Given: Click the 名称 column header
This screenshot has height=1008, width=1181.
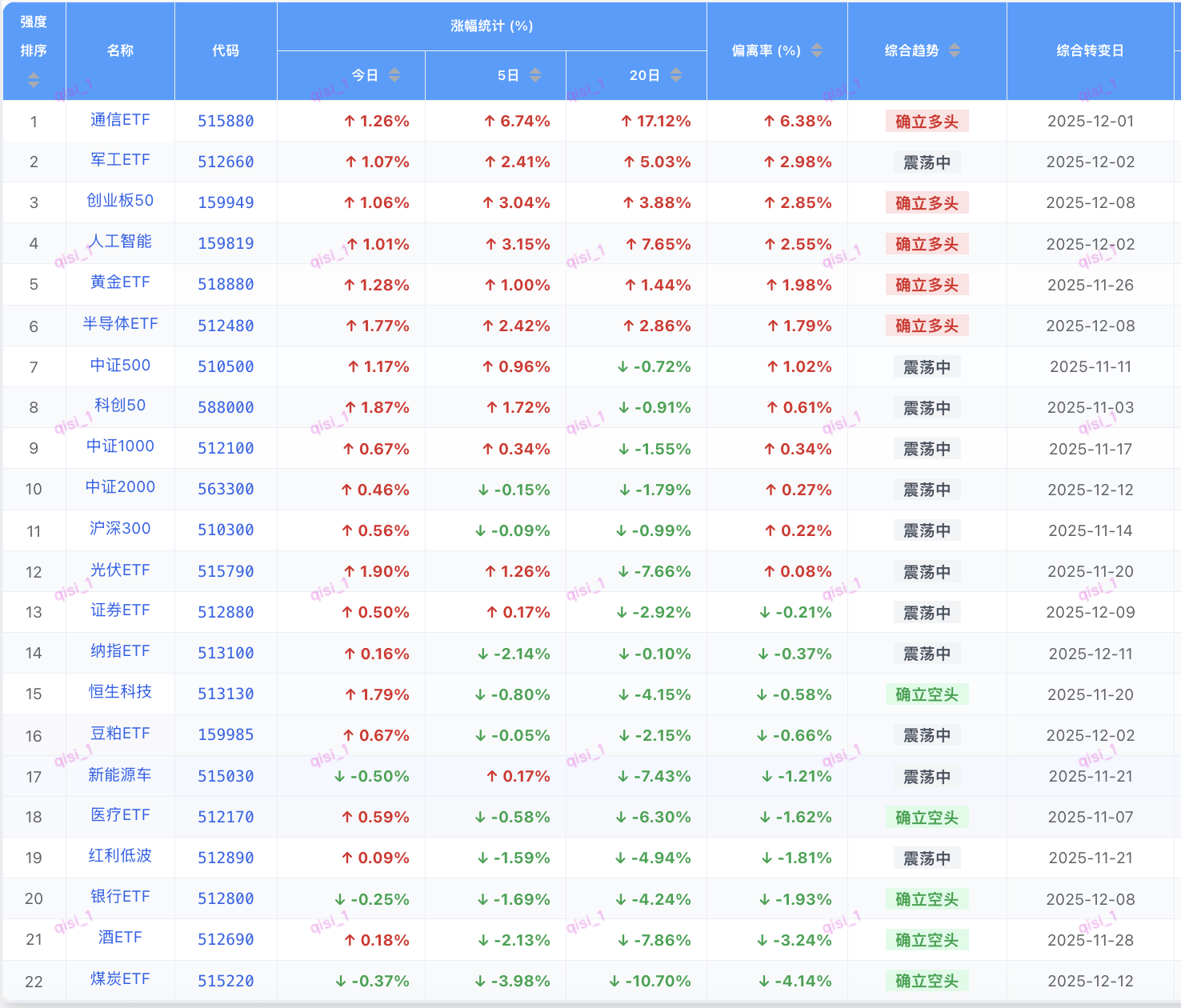Looking at the screenshot, I should pos(120,50).
